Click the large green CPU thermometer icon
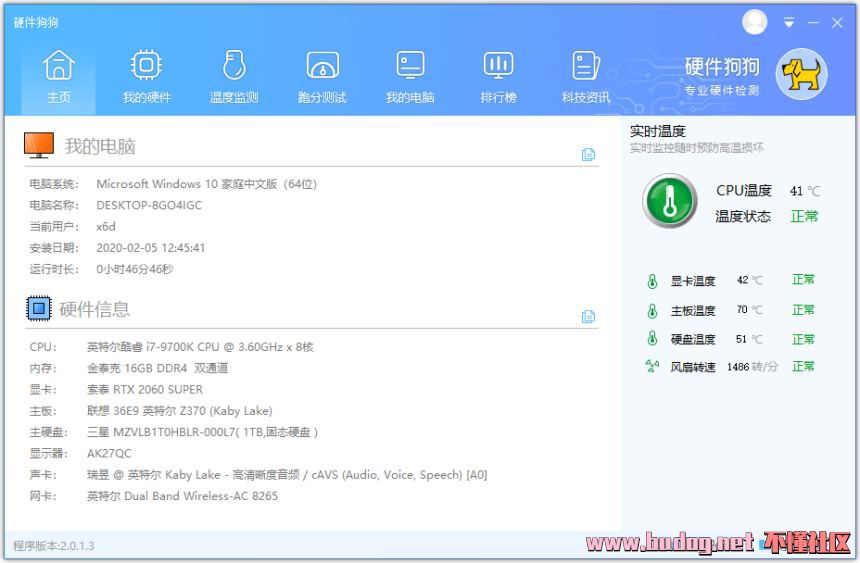The width and height of the screenshot is (860, 563). 670,201
